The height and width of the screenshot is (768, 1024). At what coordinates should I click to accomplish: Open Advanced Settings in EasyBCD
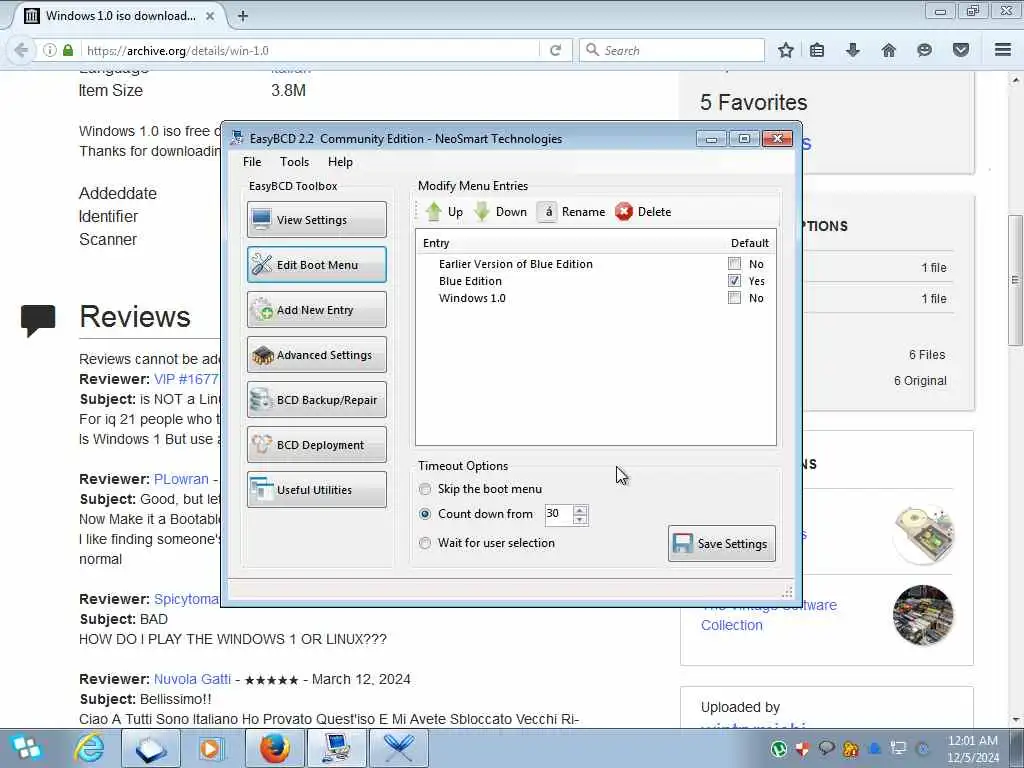coord(317,355)
